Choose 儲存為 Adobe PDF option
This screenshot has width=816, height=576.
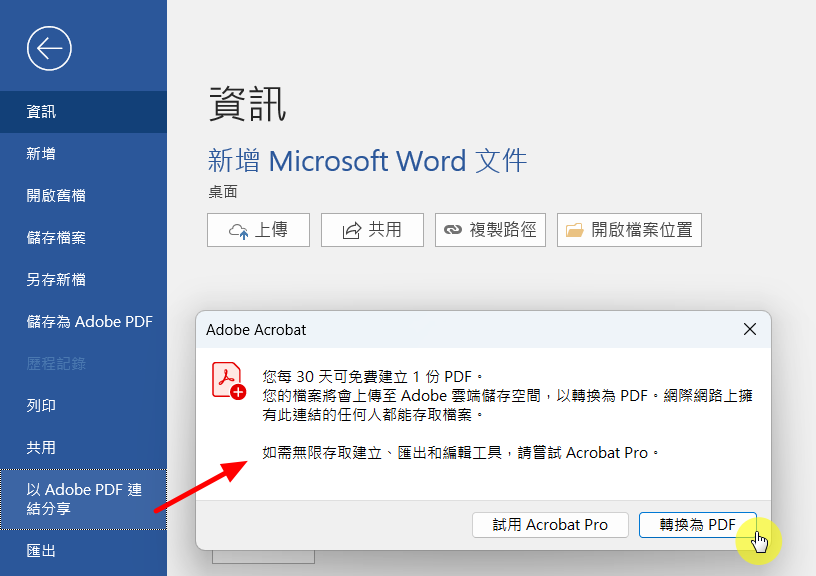click(83, 322)
